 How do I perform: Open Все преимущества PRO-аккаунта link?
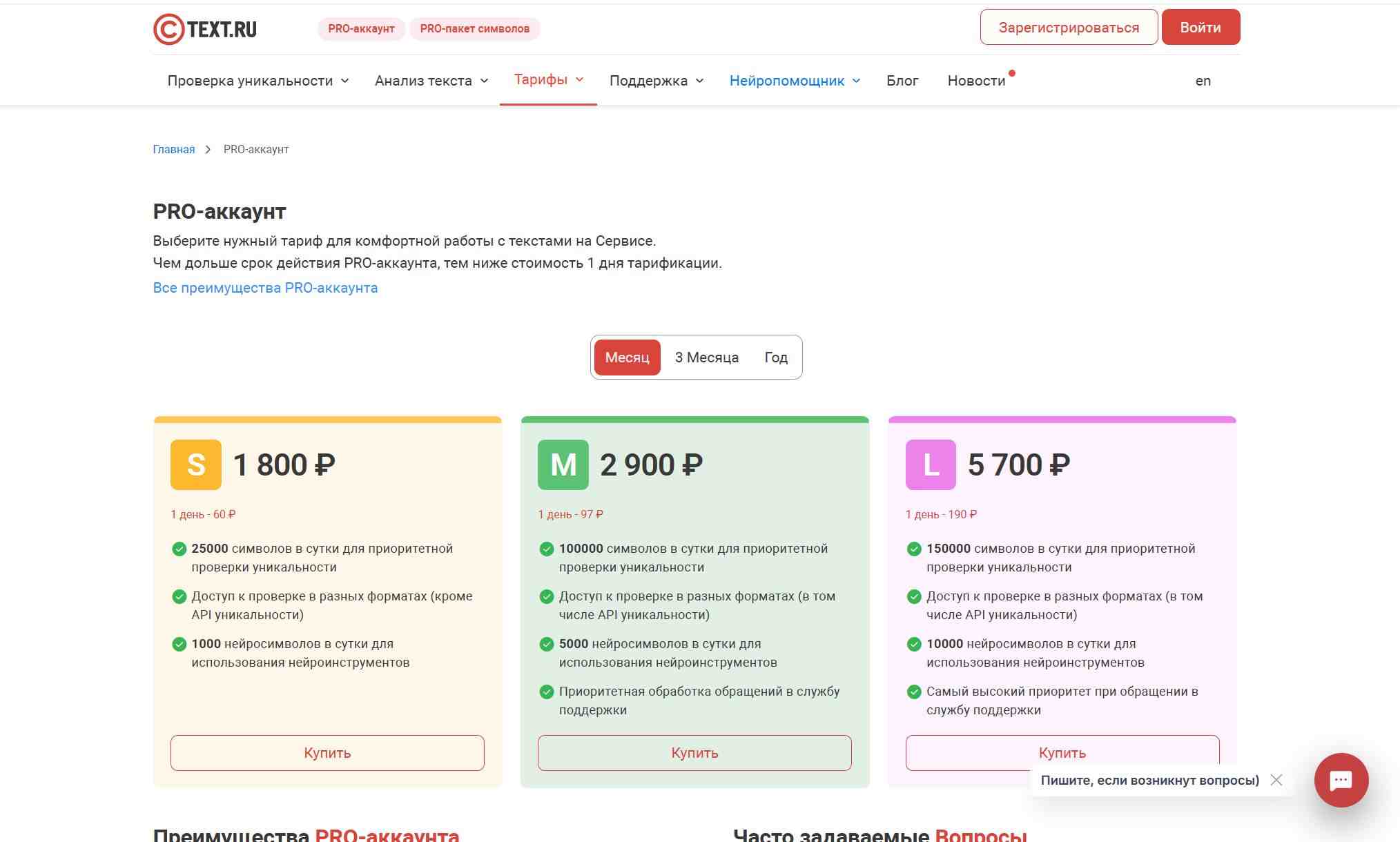pyautogui.click(x=265, y=288)
